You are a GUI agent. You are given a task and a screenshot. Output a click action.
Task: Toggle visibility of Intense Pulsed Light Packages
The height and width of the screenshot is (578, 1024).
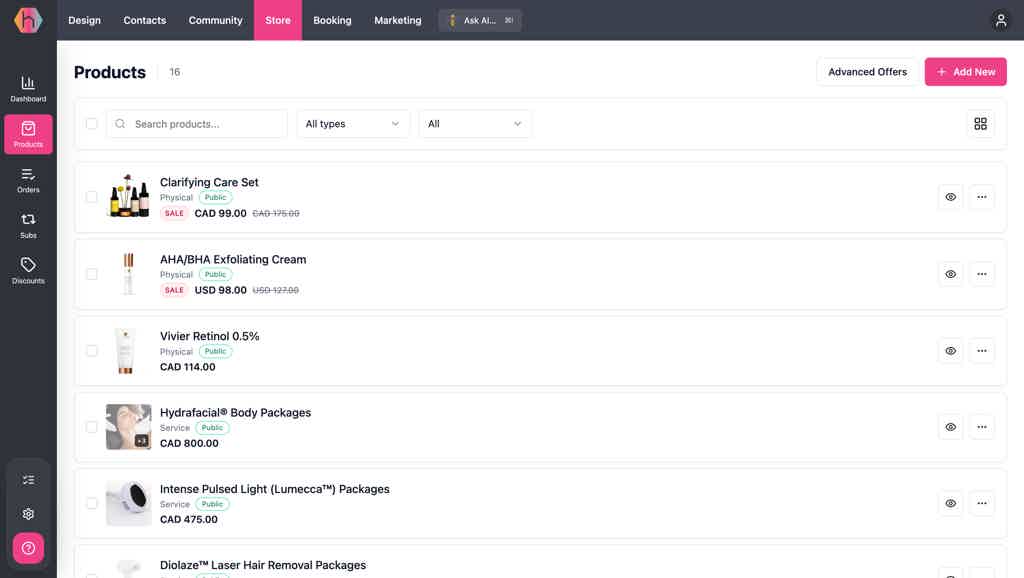950,504
